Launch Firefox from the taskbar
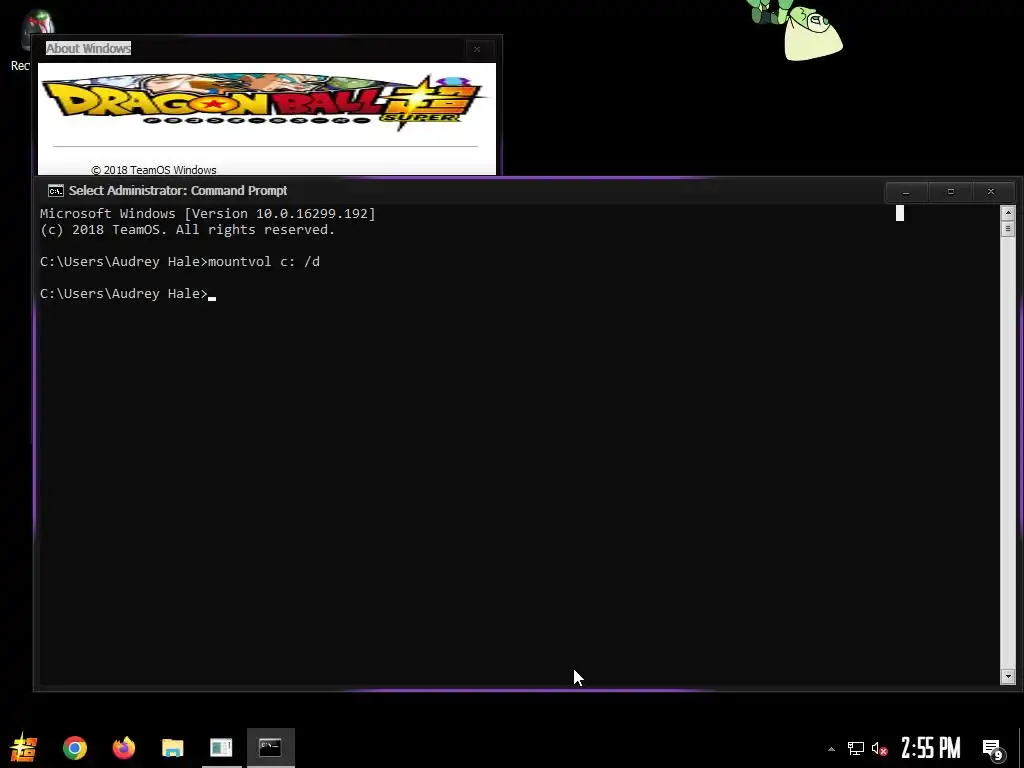 click(x=123, y=748)
